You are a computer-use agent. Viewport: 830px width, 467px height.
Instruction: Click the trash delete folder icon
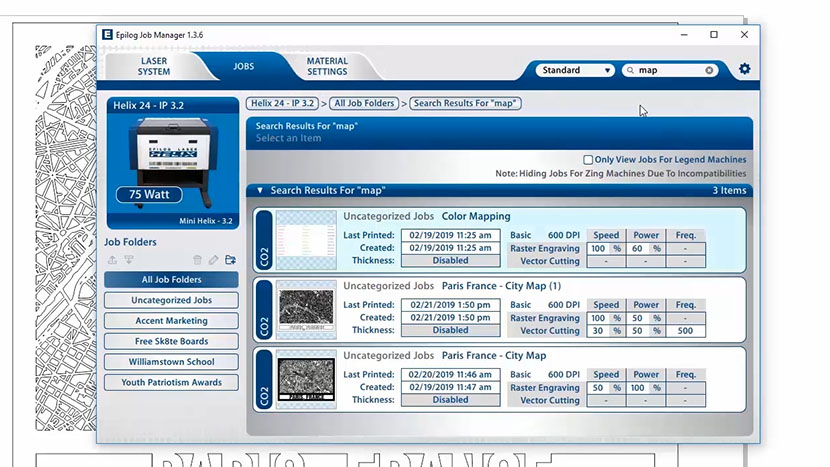pyautogui.click(x=197, y=260)
